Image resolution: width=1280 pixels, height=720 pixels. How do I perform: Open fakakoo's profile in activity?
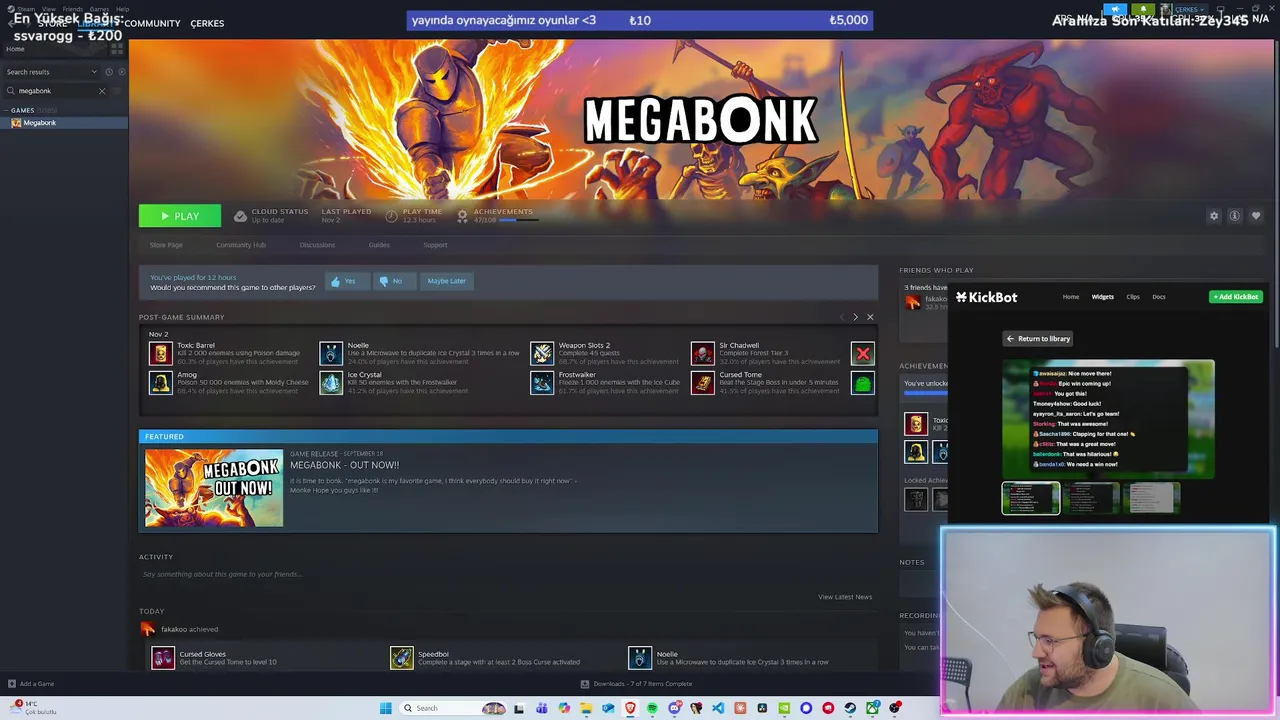coord(173,629)
